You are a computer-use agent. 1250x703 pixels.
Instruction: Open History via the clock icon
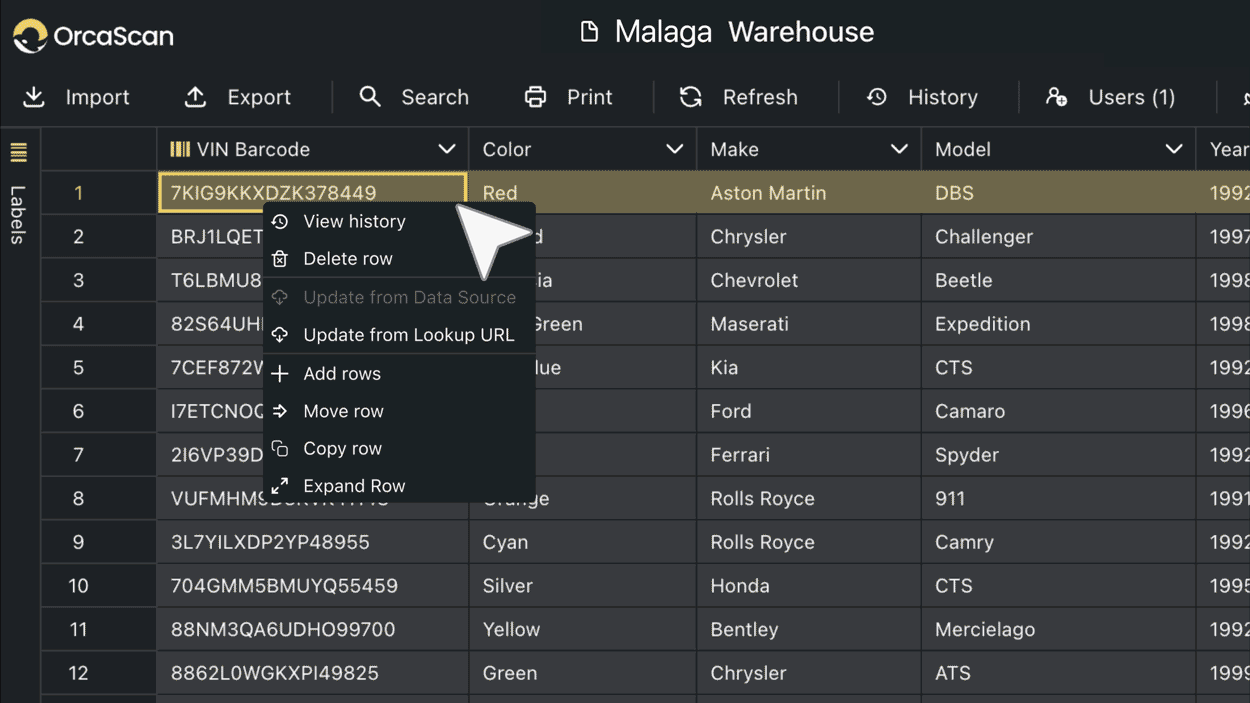coord(877,97)
